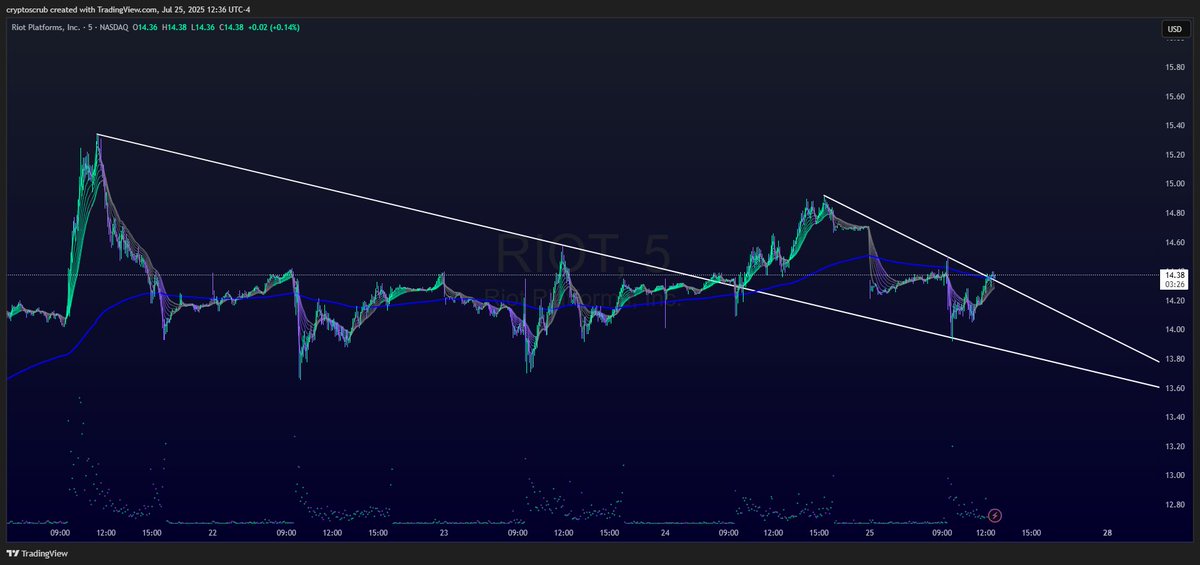Click the 24 date label on time axis
This screenshot has height=565, width=1200.
tap(665, 533)
